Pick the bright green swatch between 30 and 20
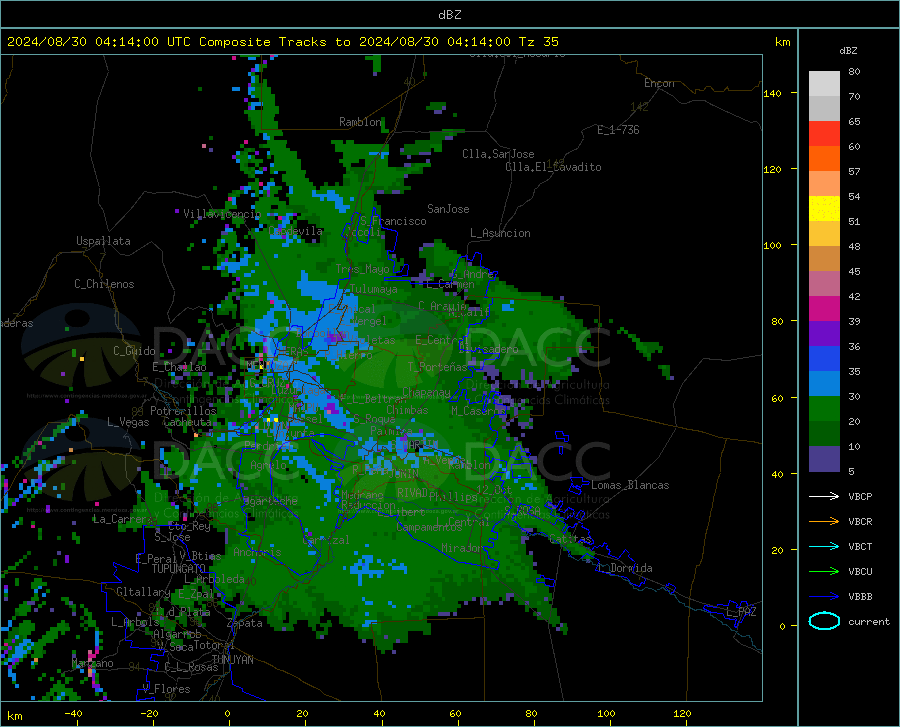The width and height of the screenshot is (900, 727). 824,409
